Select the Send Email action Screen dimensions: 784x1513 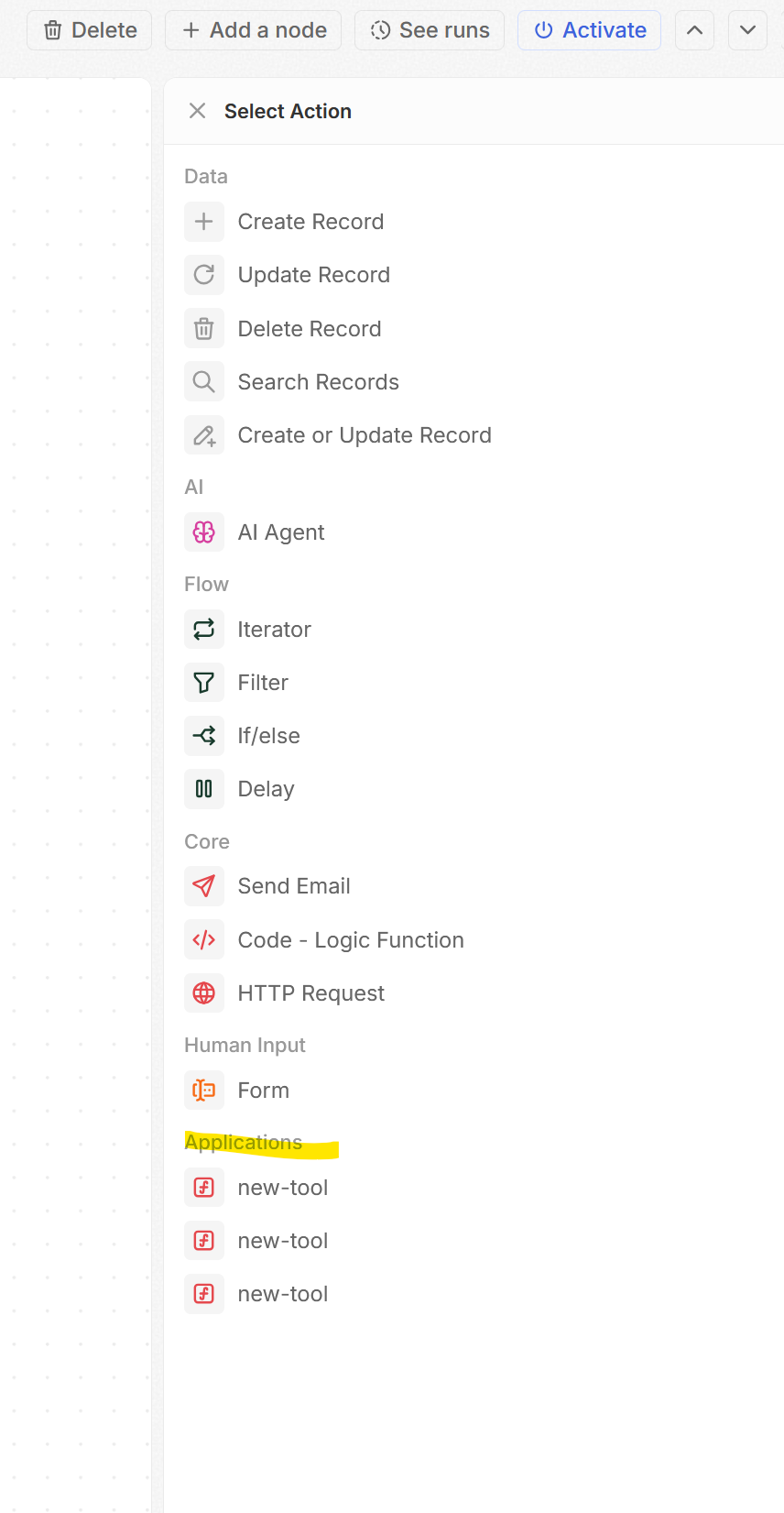pos(293,886)
